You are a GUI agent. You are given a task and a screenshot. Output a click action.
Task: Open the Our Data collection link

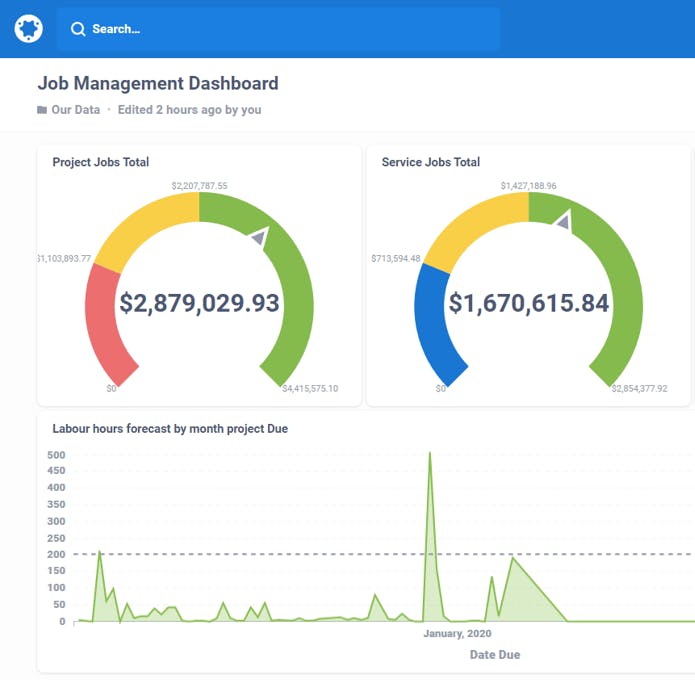tap(76, 110)
